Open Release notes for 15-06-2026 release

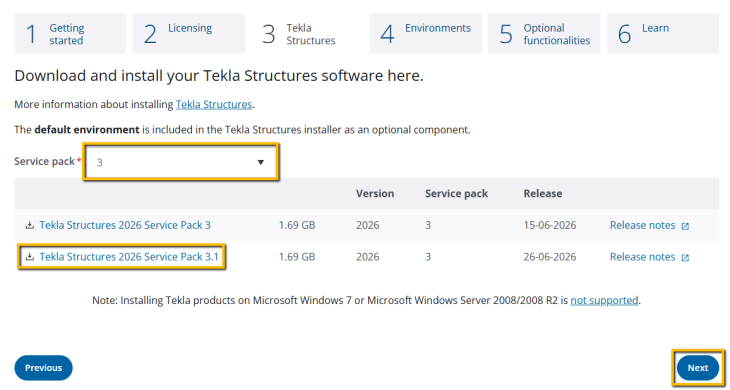click(x=642, y=225)
